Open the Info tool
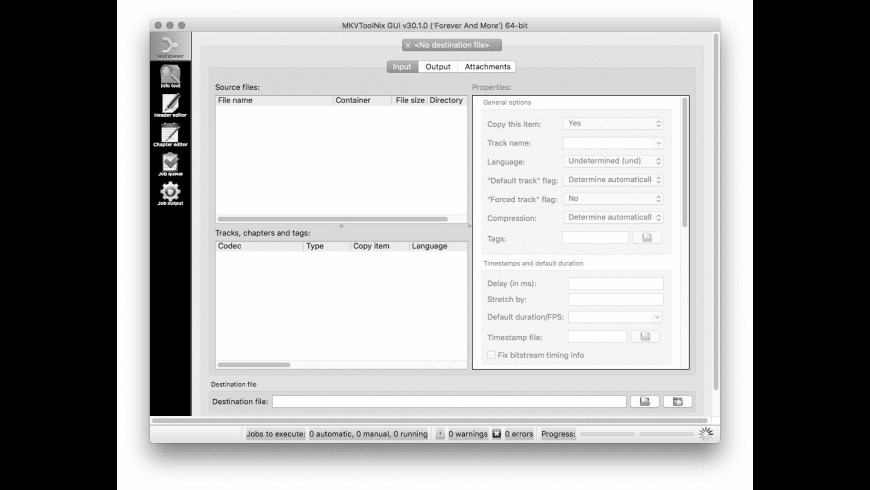This screenshot has height=490, width=870. (170, 76)
